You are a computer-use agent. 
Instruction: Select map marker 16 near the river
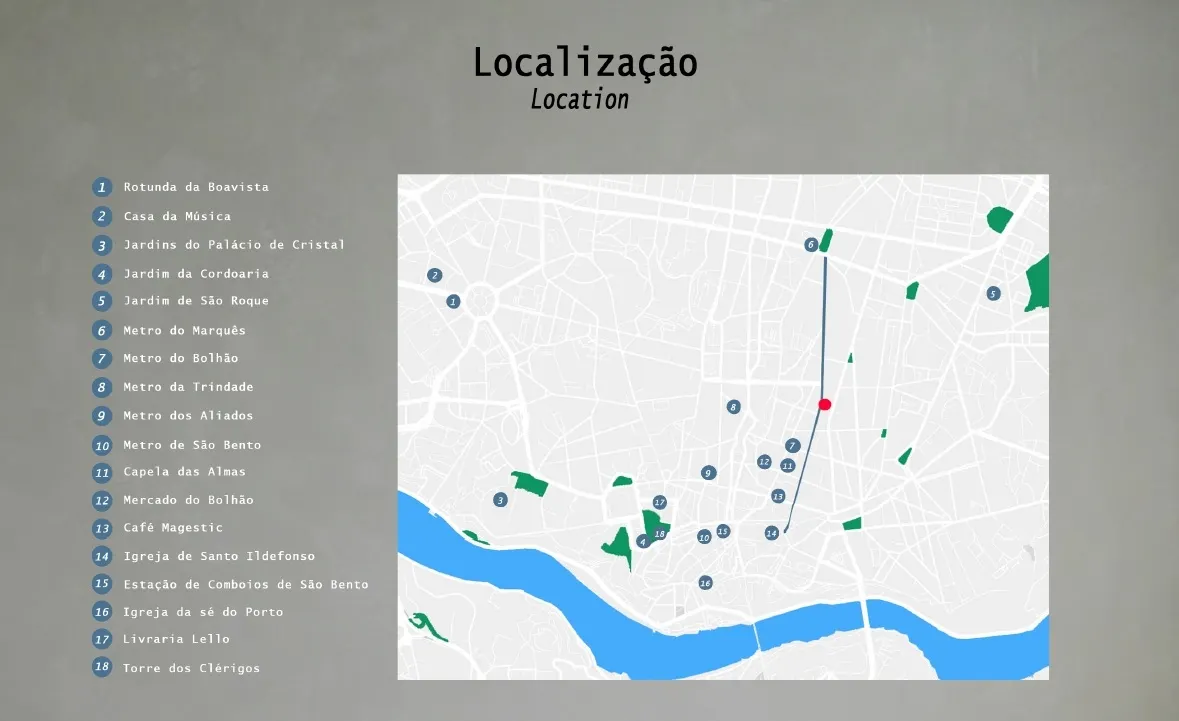pyautogui.click(x=705, y=583)
